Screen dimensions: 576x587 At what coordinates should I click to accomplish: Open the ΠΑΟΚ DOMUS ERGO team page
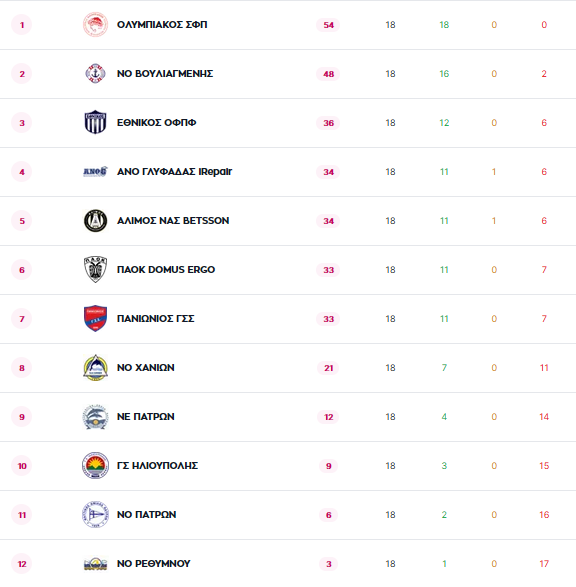click(x=166, y=270)
